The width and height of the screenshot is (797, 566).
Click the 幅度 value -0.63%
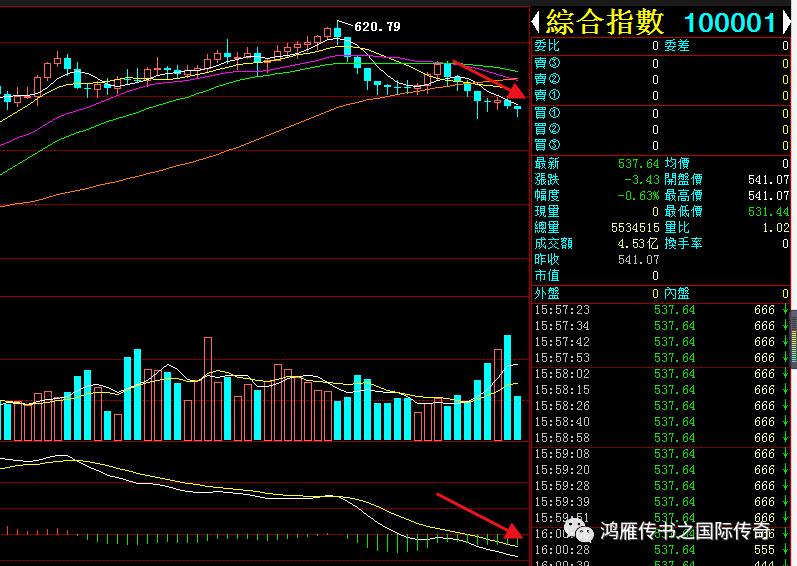pos(638,196)
